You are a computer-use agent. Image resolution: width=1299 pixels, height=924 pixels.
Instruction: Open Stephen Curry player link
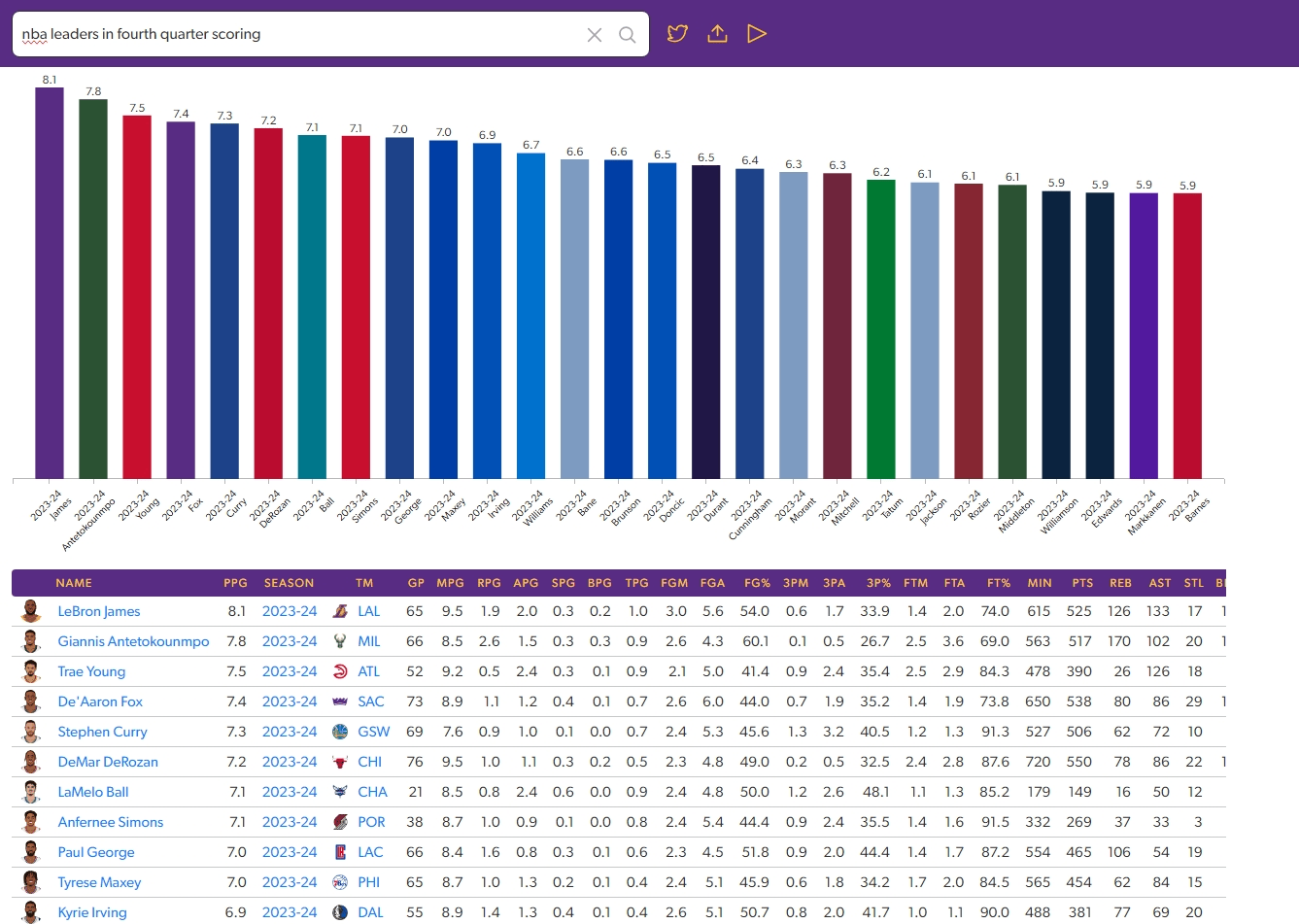click(102, 732)
